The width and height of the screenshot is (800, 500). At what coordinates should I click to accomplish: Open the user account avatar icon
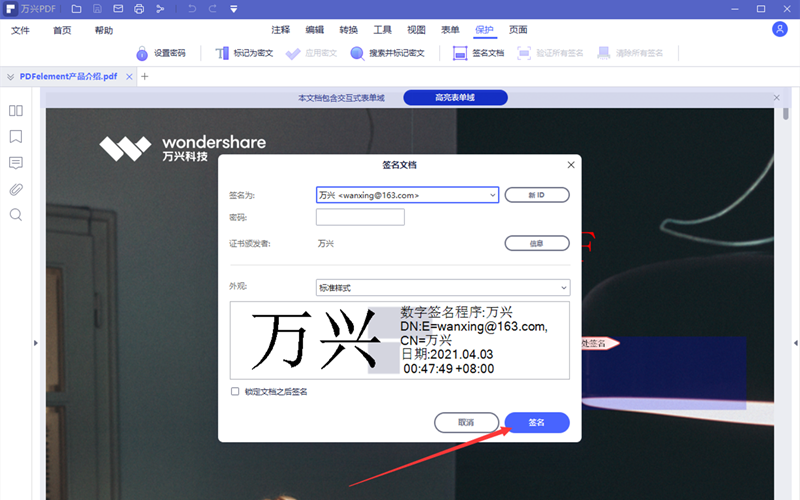click(780, 30)
